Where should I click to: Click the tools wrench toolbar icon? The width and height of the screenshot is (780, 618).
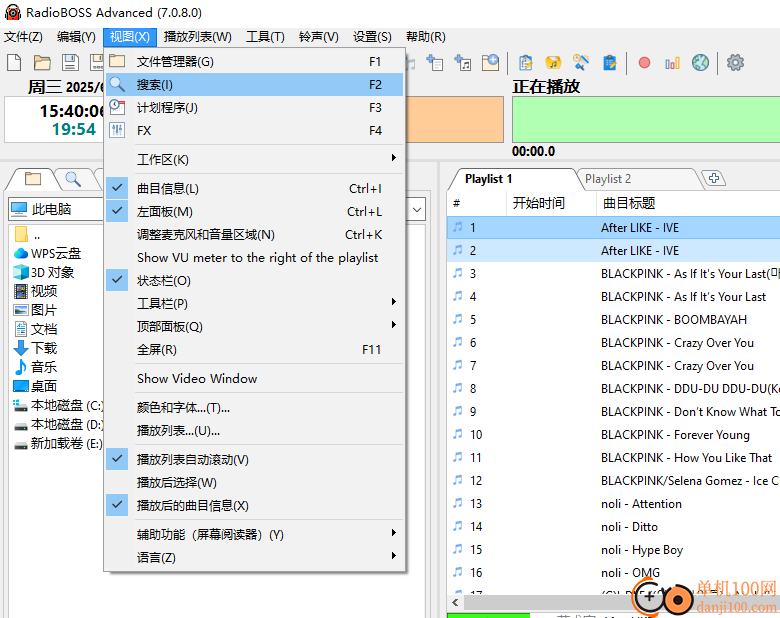[581, 63]
